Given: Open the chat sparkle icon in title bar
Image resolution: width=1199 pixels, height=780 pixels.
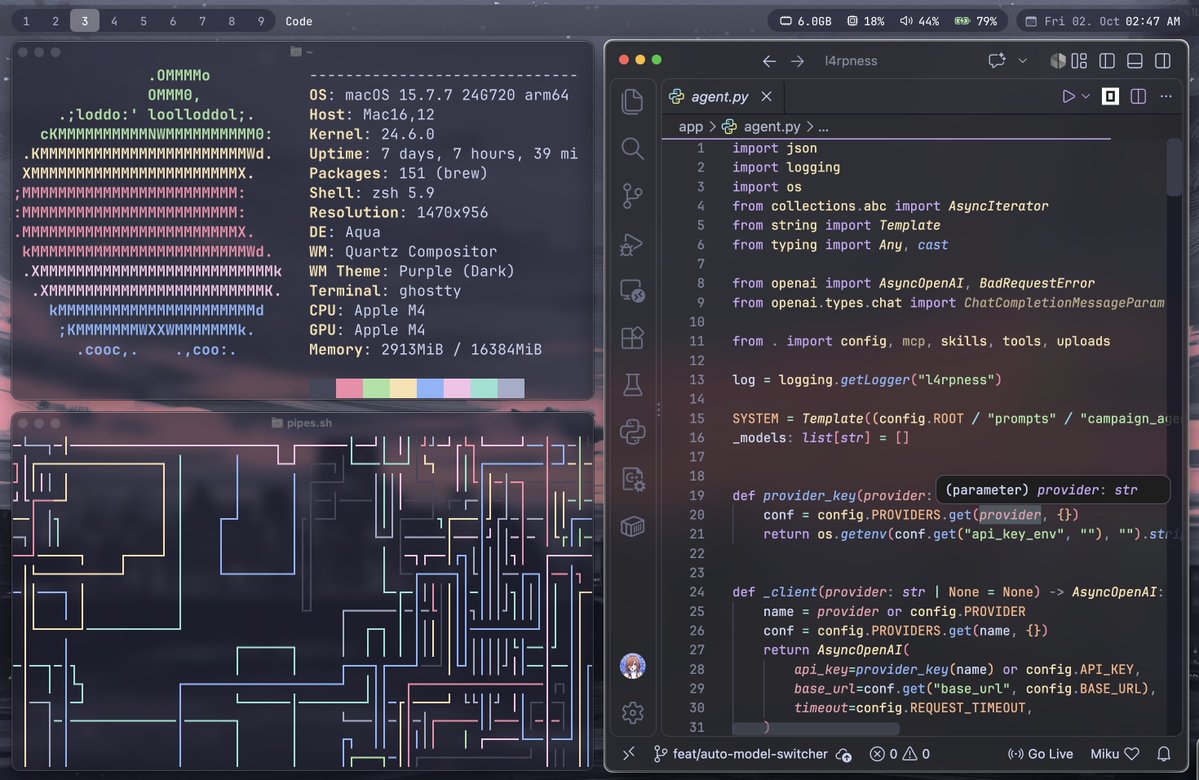Looking at the screenshot, I should point(996,60).
